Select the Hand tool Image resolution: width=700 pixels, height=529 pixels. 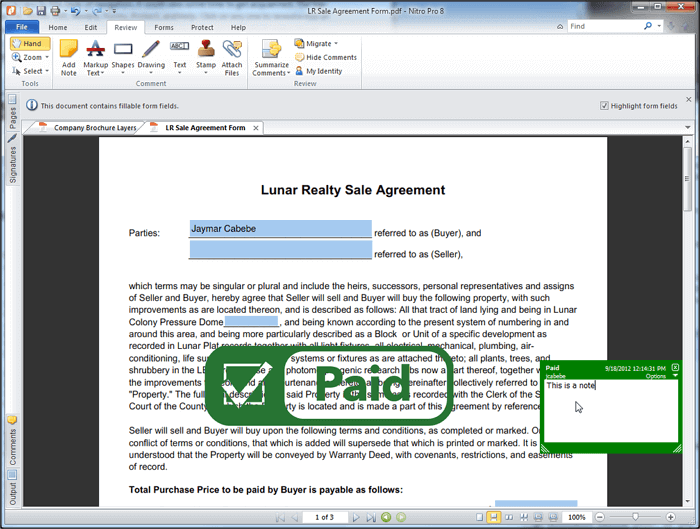[30, 43]
